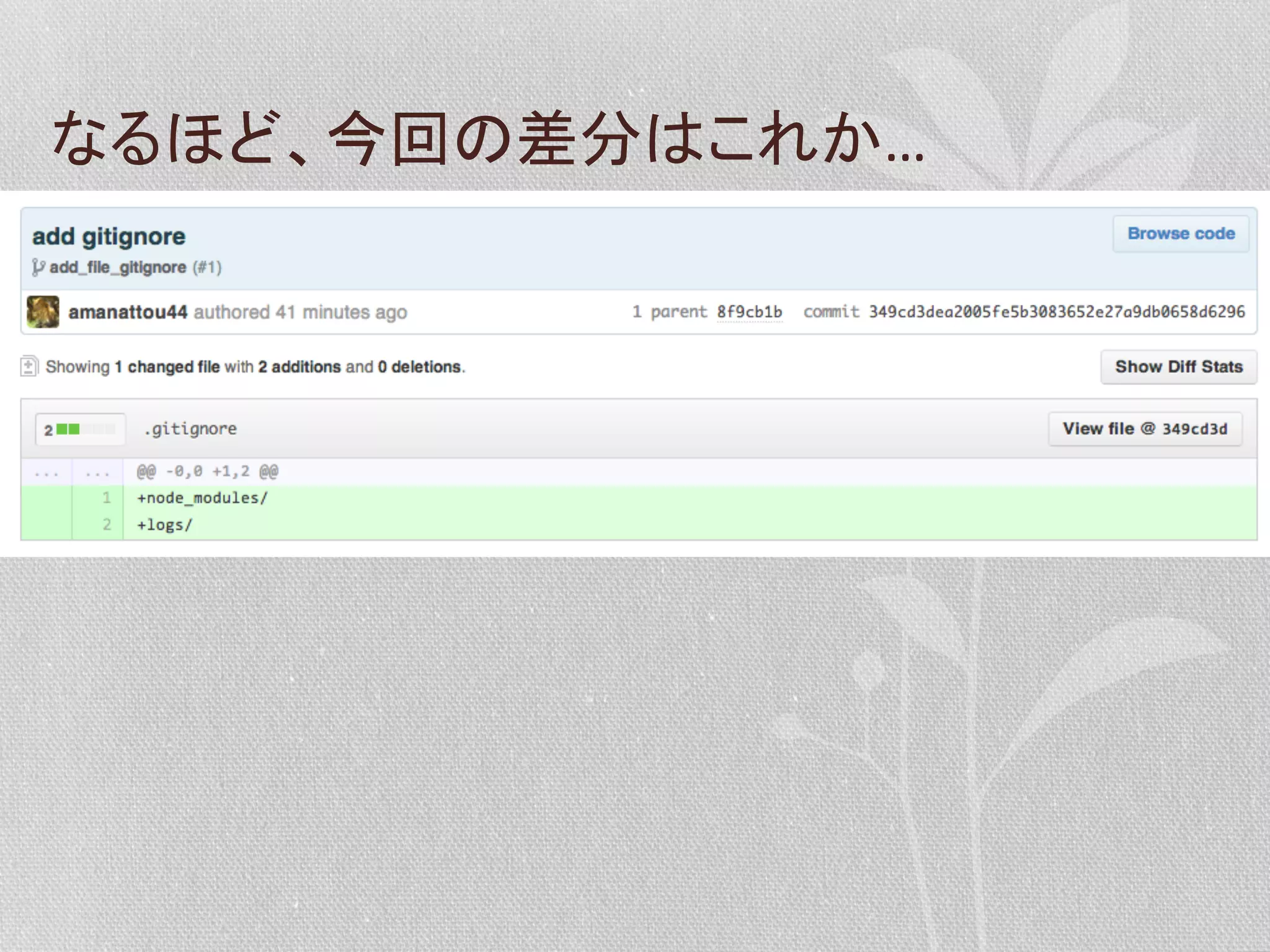Click the slide title なるほど、今回の差分はこれか…

(489, 138)
